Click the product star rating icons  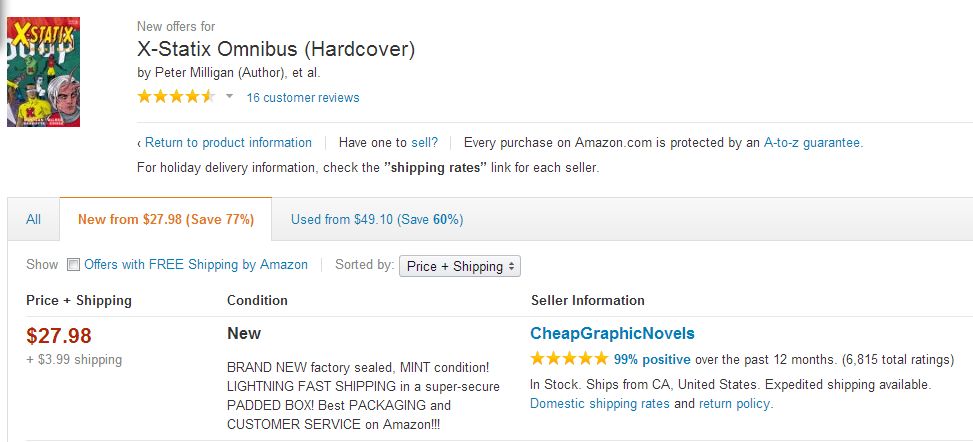coord(175,97)
